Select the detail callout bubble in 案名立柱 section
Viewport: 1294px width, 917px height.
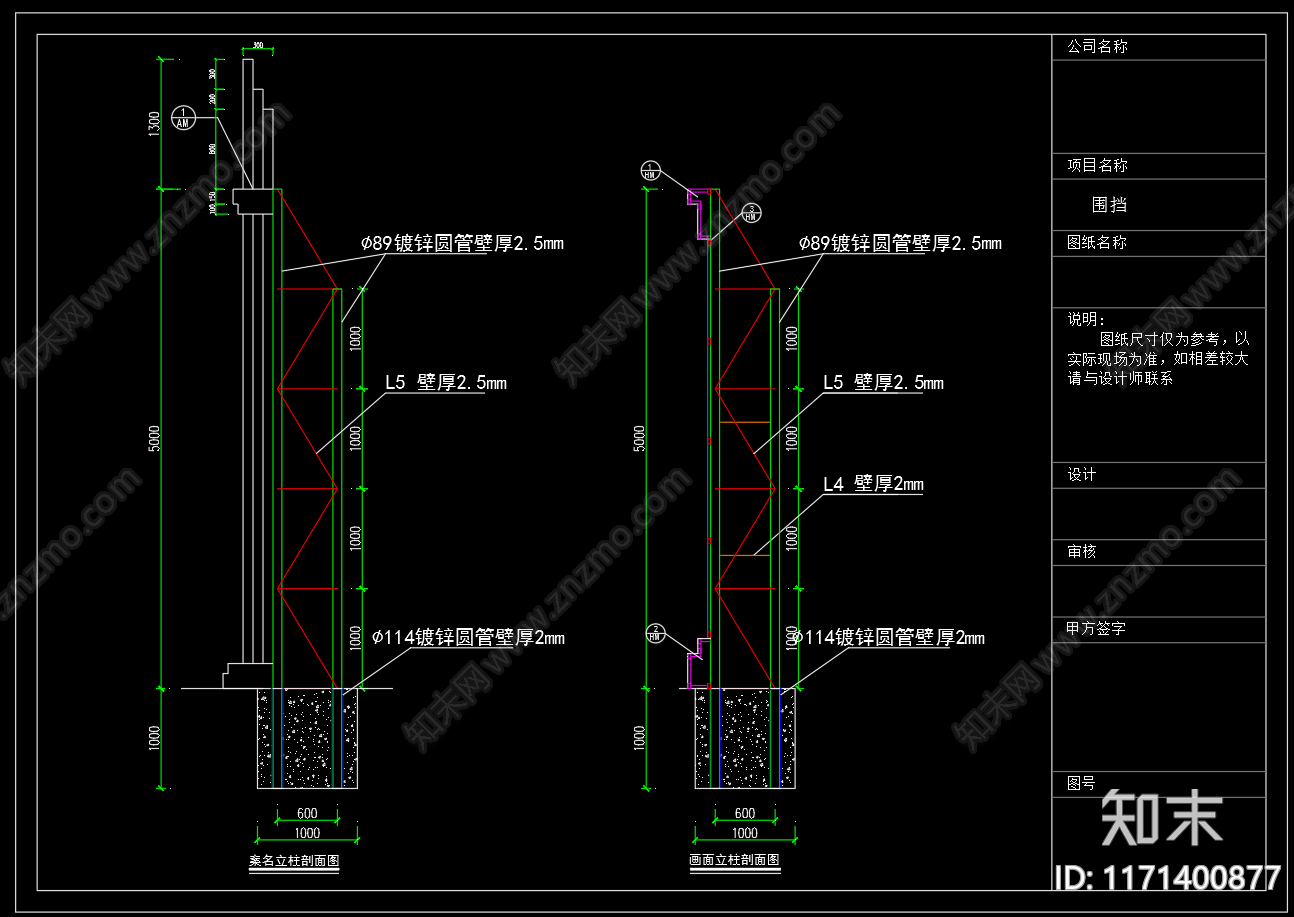click(x=184, y=117)
